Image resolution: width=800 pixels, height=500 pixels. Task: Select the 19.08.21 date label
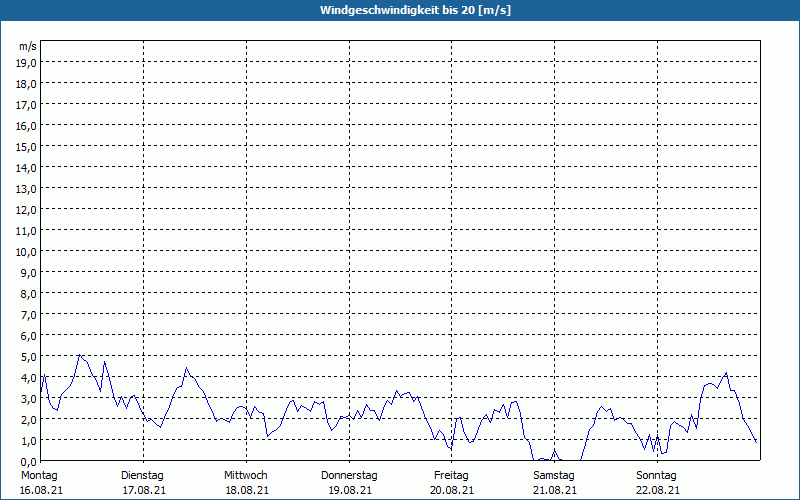[349, 490]
